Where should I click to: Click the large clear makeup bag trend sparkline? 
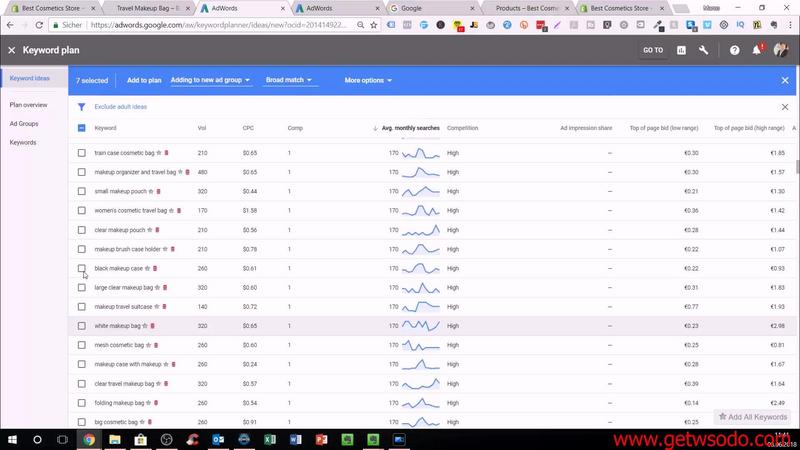coord(420,288)
